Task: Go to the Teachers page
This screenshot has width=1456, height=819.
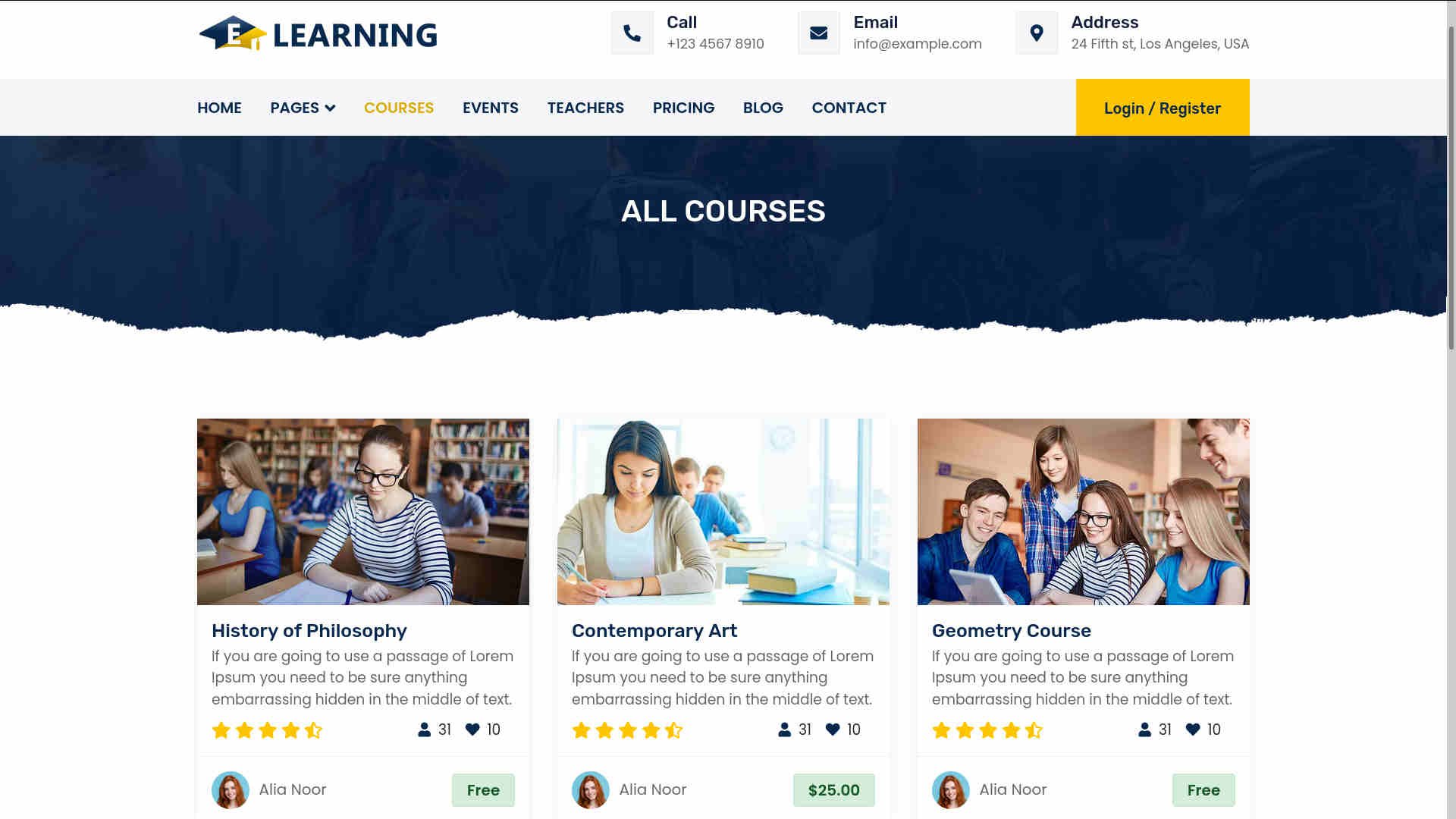Action: tap(585, 108)
